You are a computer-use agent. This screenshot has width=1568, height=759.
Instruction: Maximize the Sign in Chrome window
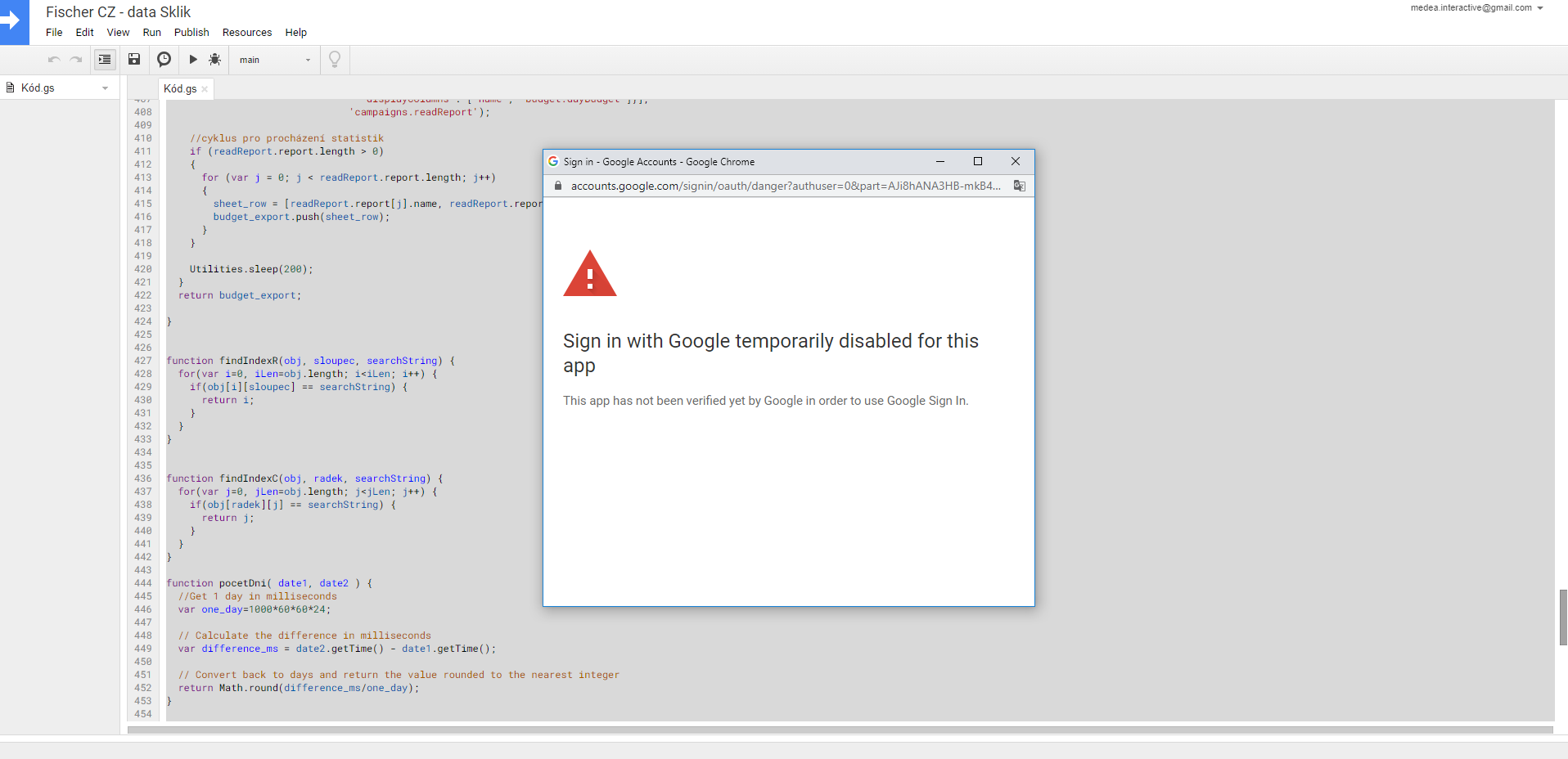(x=978, y=162)
